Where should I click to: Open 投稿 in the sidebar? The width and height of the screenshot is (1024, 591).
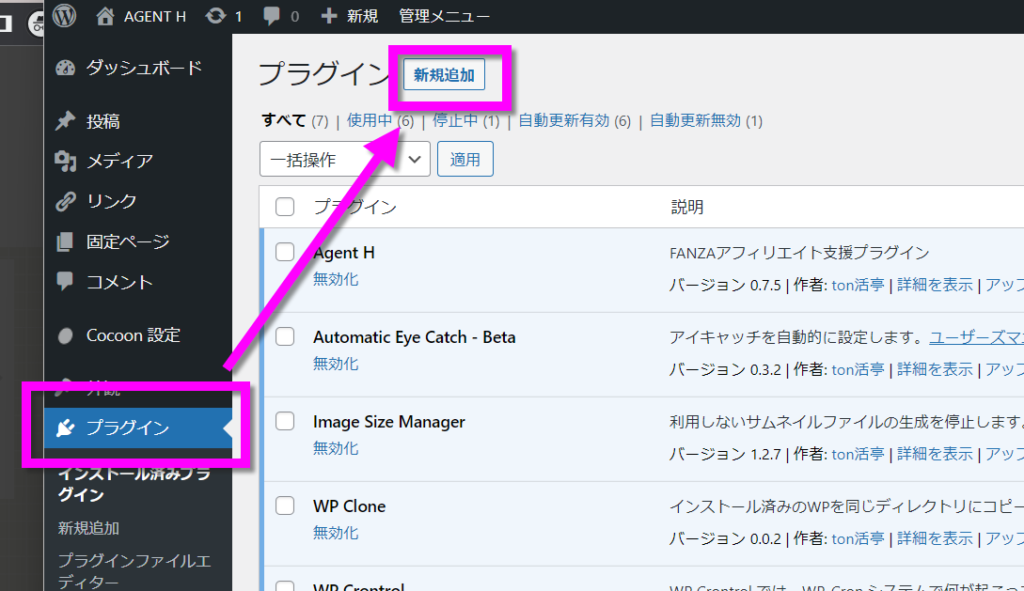tap(103, 121)
